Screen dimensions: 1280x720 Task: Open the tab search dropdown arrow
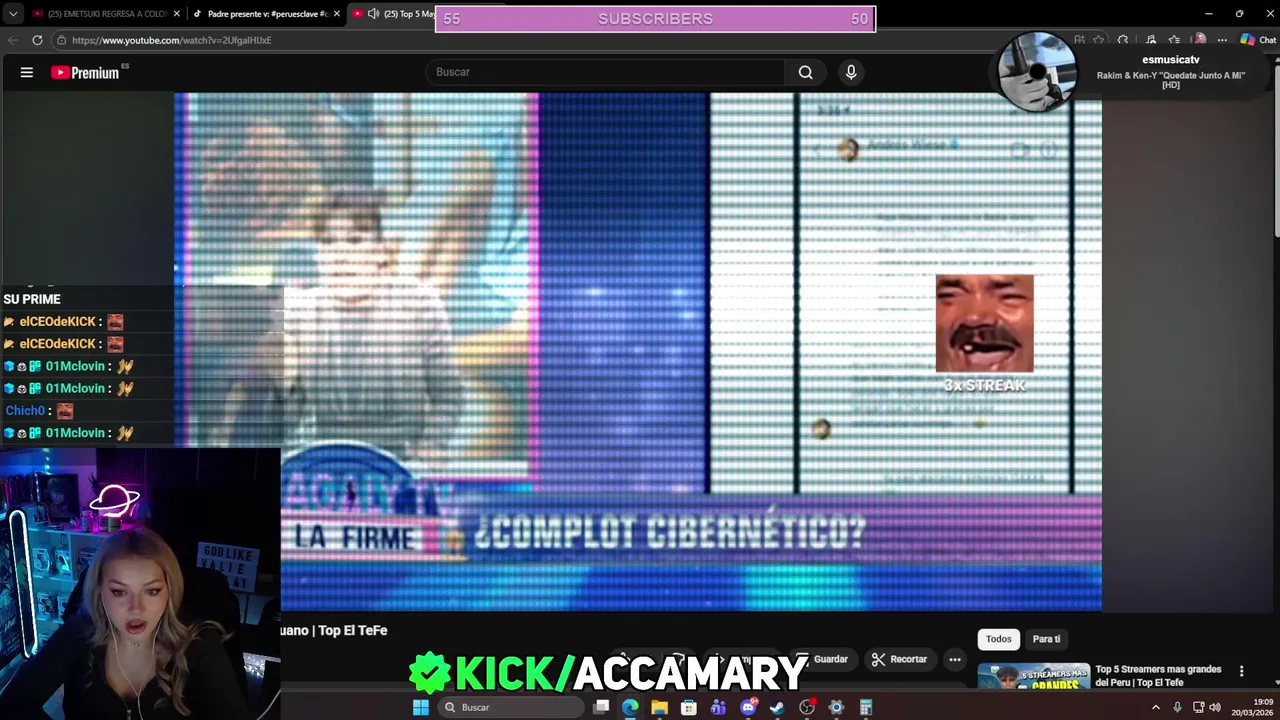point(13,14)
